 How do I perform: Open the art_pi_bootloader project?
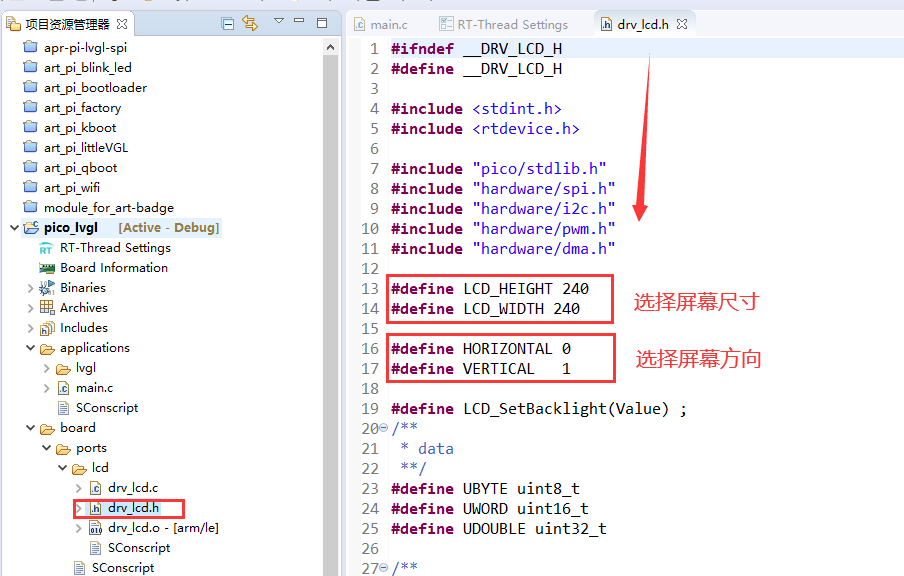tap(95, 88)
